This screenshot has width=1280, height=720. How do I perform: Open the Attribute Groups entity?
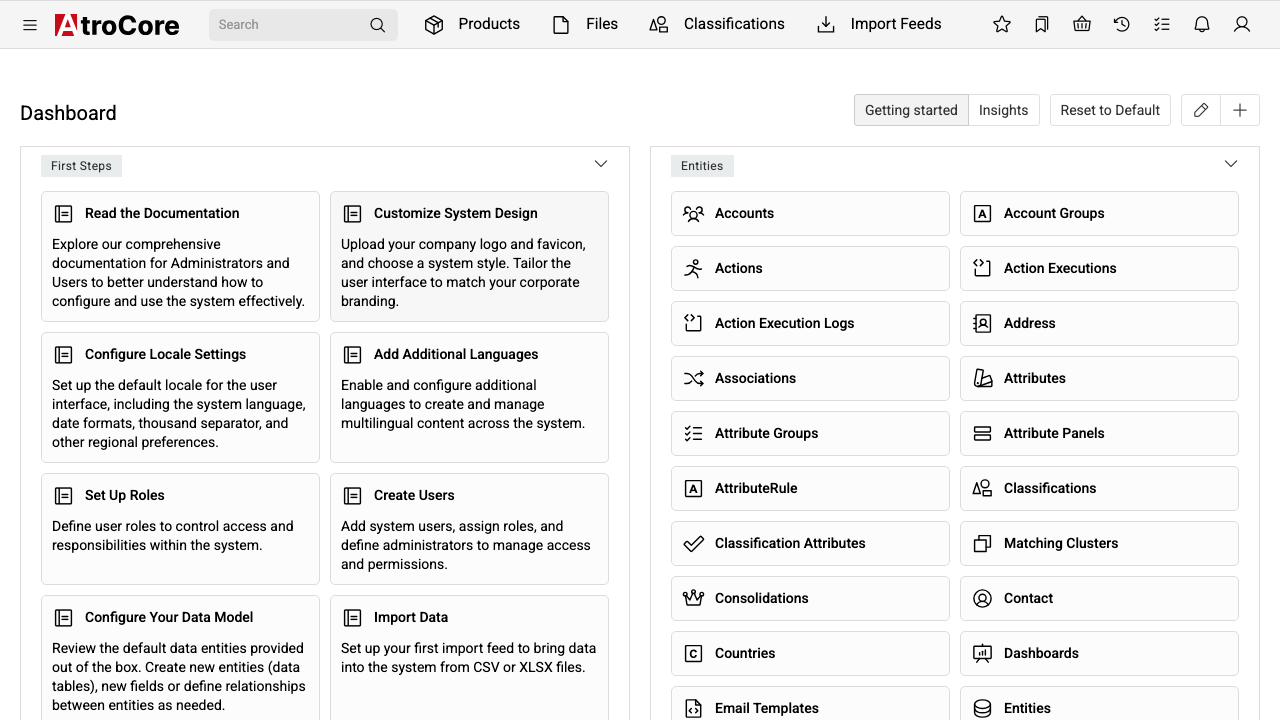[810, 434]
